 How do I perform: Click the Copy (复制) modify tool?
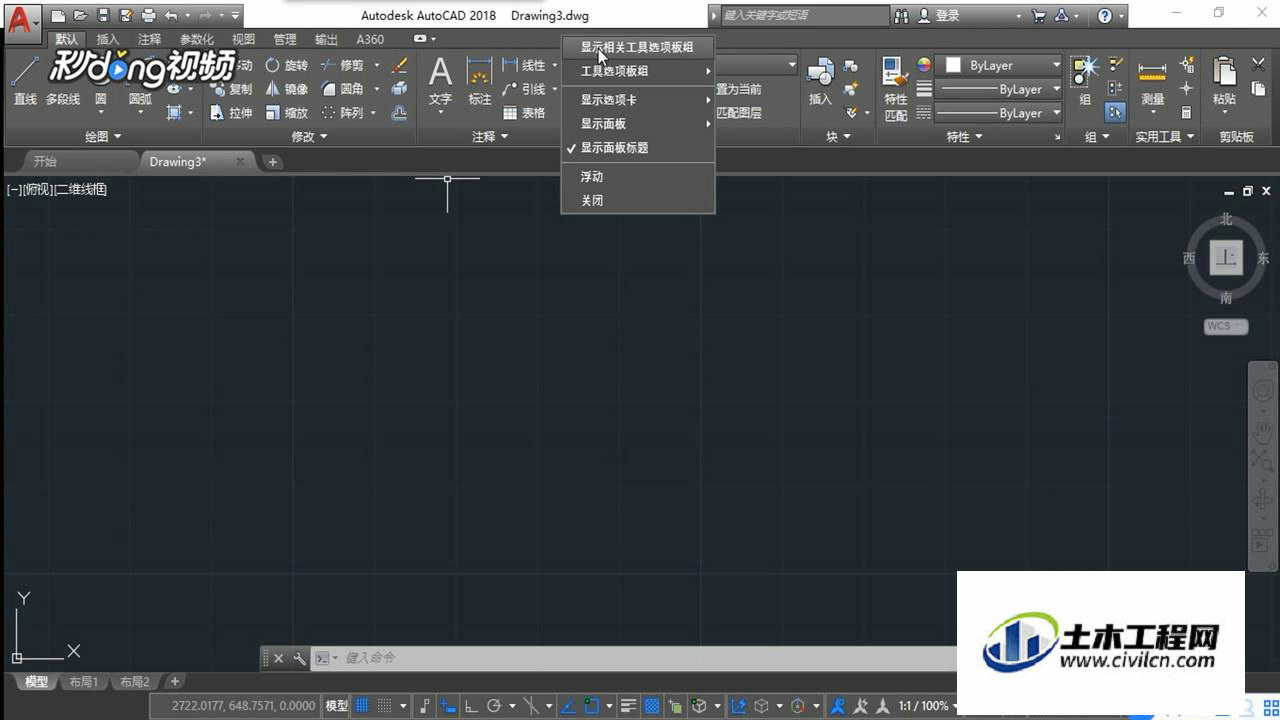[x=232, y=89]
